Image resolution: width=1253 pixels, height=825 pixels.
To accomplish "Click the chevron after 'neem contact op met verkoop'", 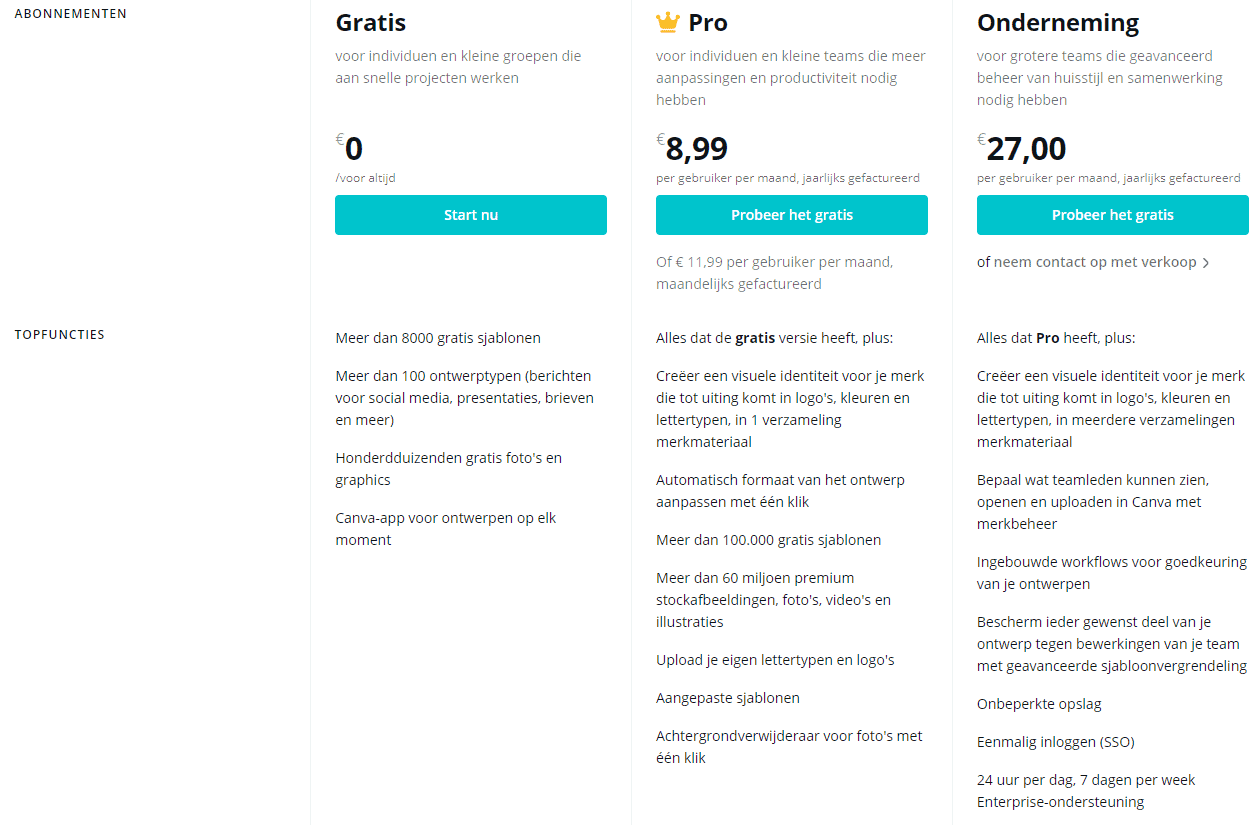I will tap(1206, 263).
